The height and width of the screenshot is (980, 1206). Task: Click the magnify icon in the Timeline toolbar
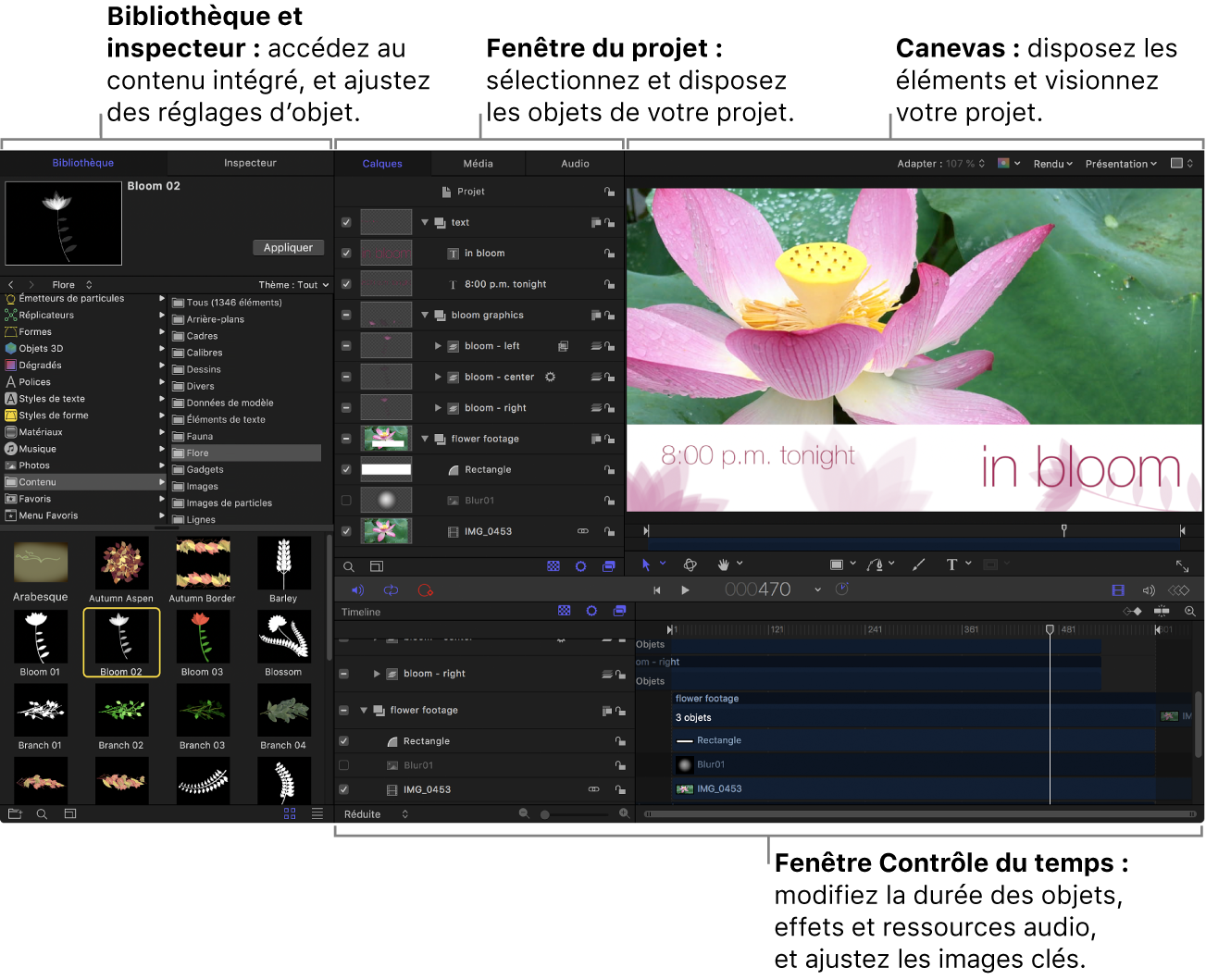click(x=1189, y=612)
